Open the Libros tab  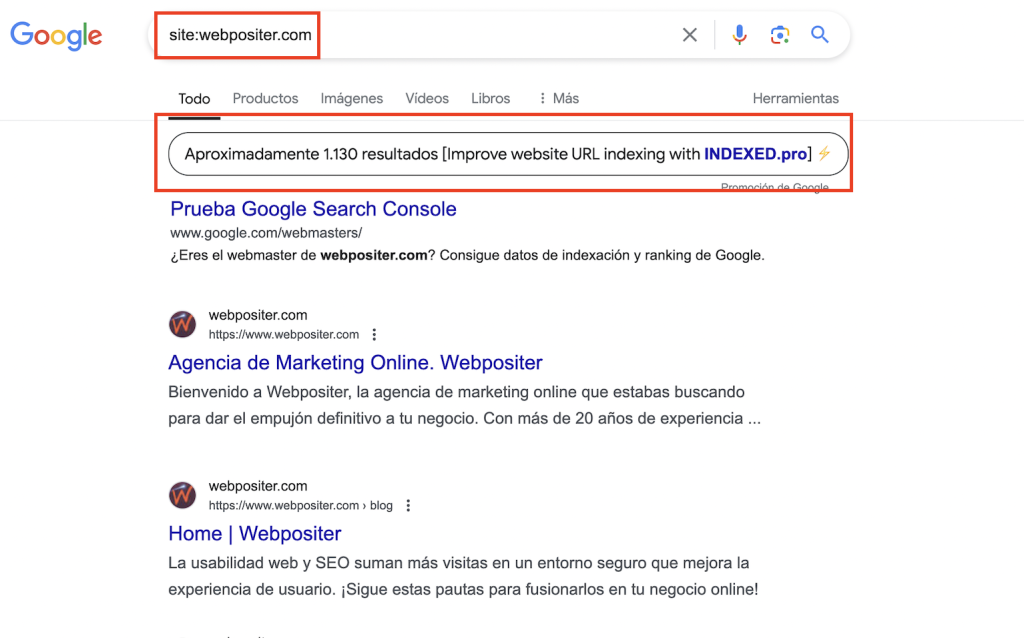point(490,98)
